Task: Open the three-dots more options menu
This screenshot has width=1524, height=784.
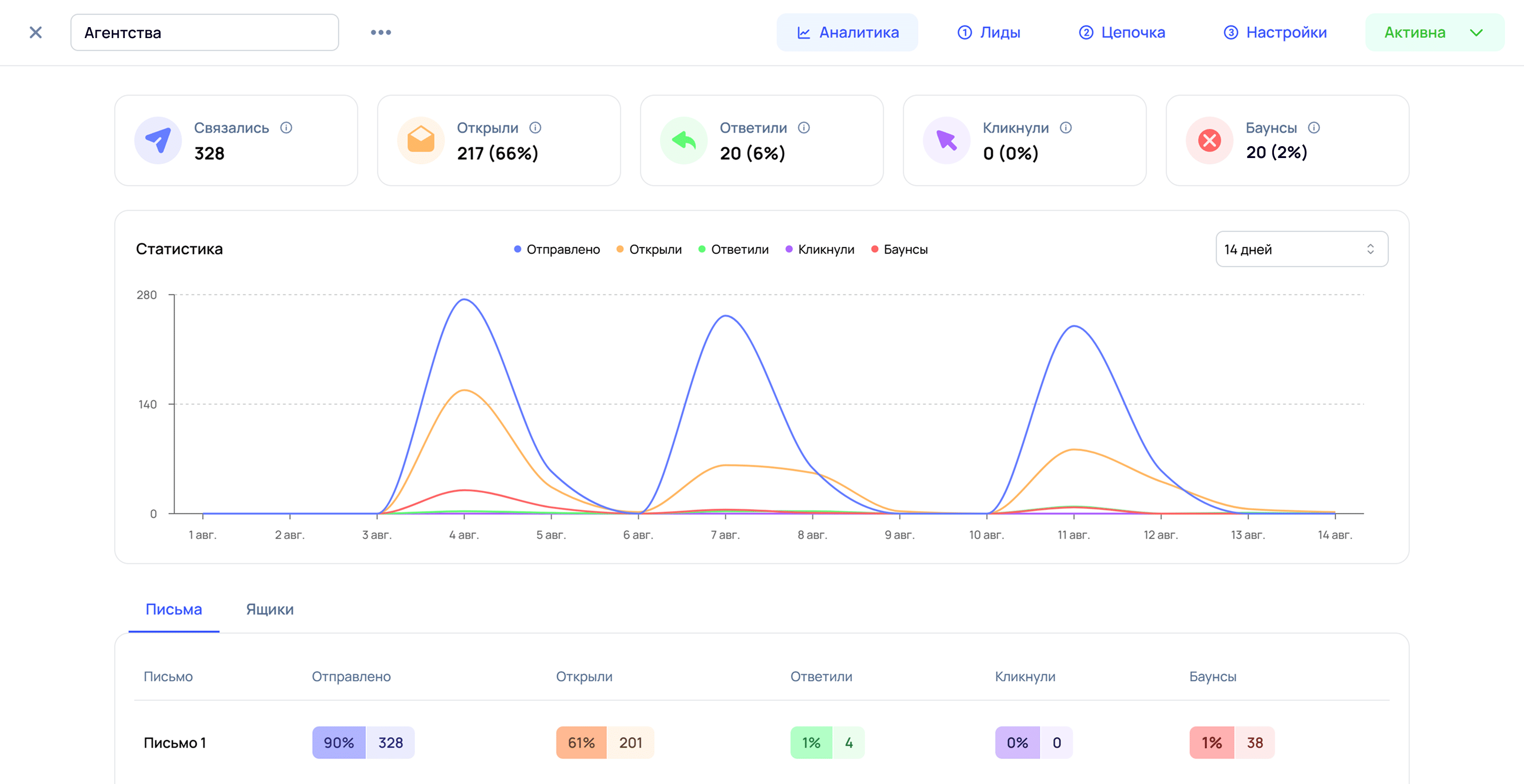Action: tap(381, 32)
